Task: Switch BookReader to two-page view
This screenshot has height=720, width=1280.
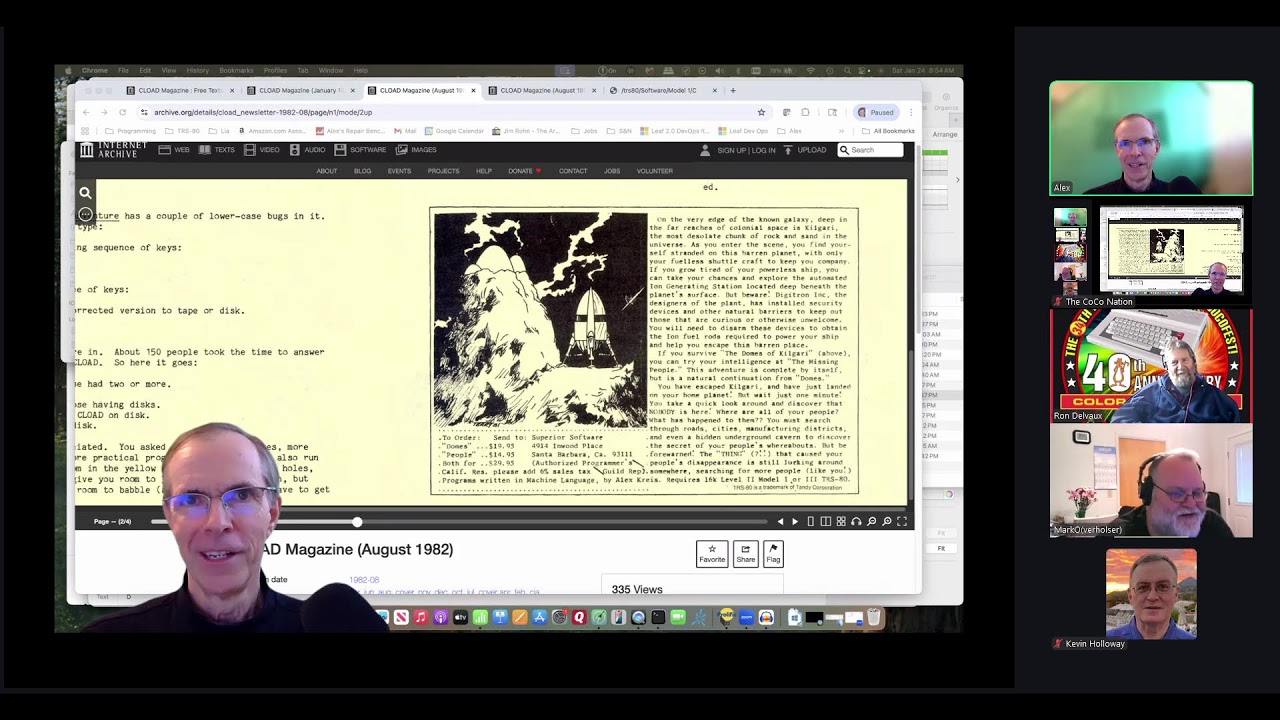Action: click(x=826, y=522)
